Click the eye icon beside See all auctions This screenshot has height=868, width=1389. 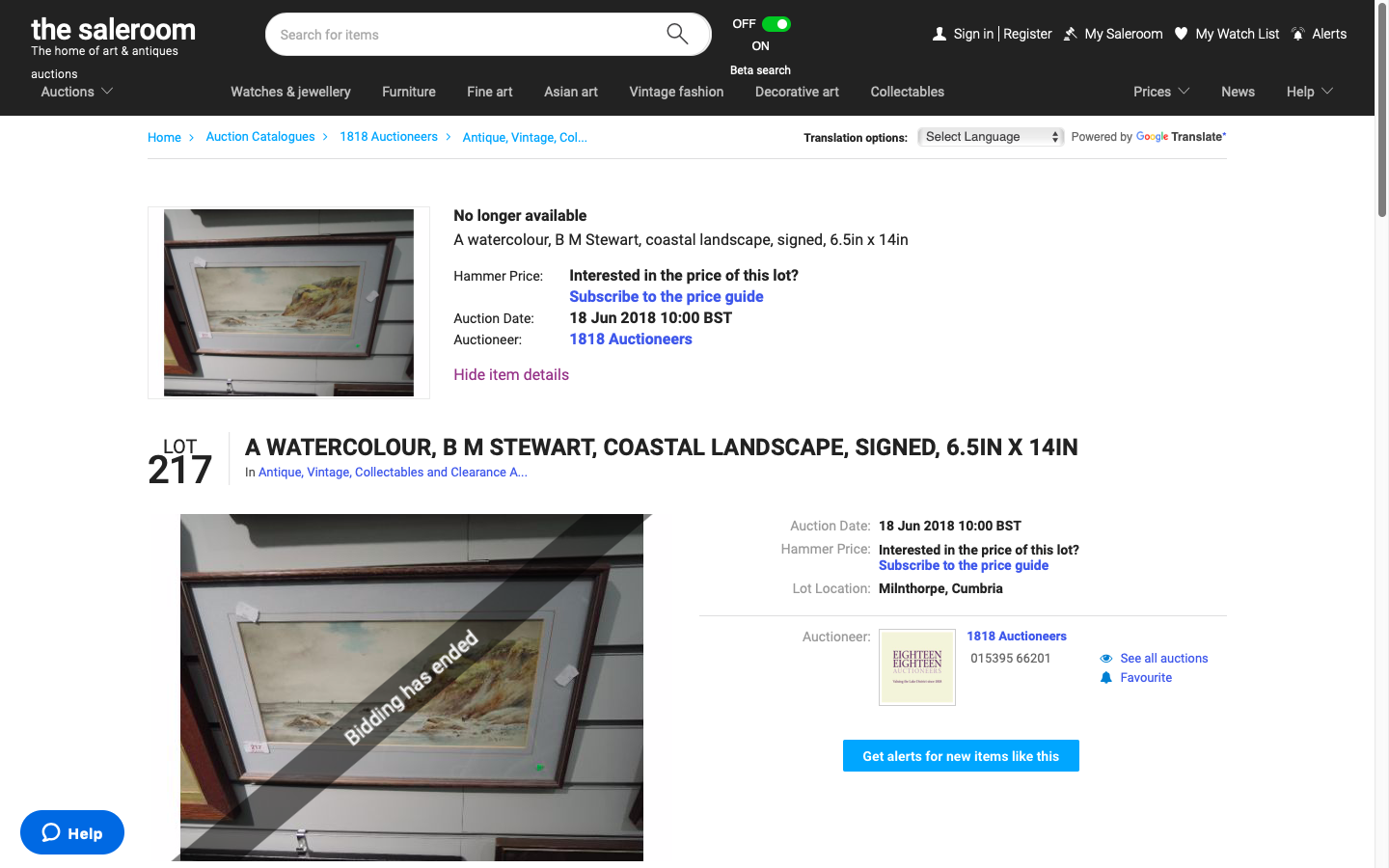[x=1106, y=659]
